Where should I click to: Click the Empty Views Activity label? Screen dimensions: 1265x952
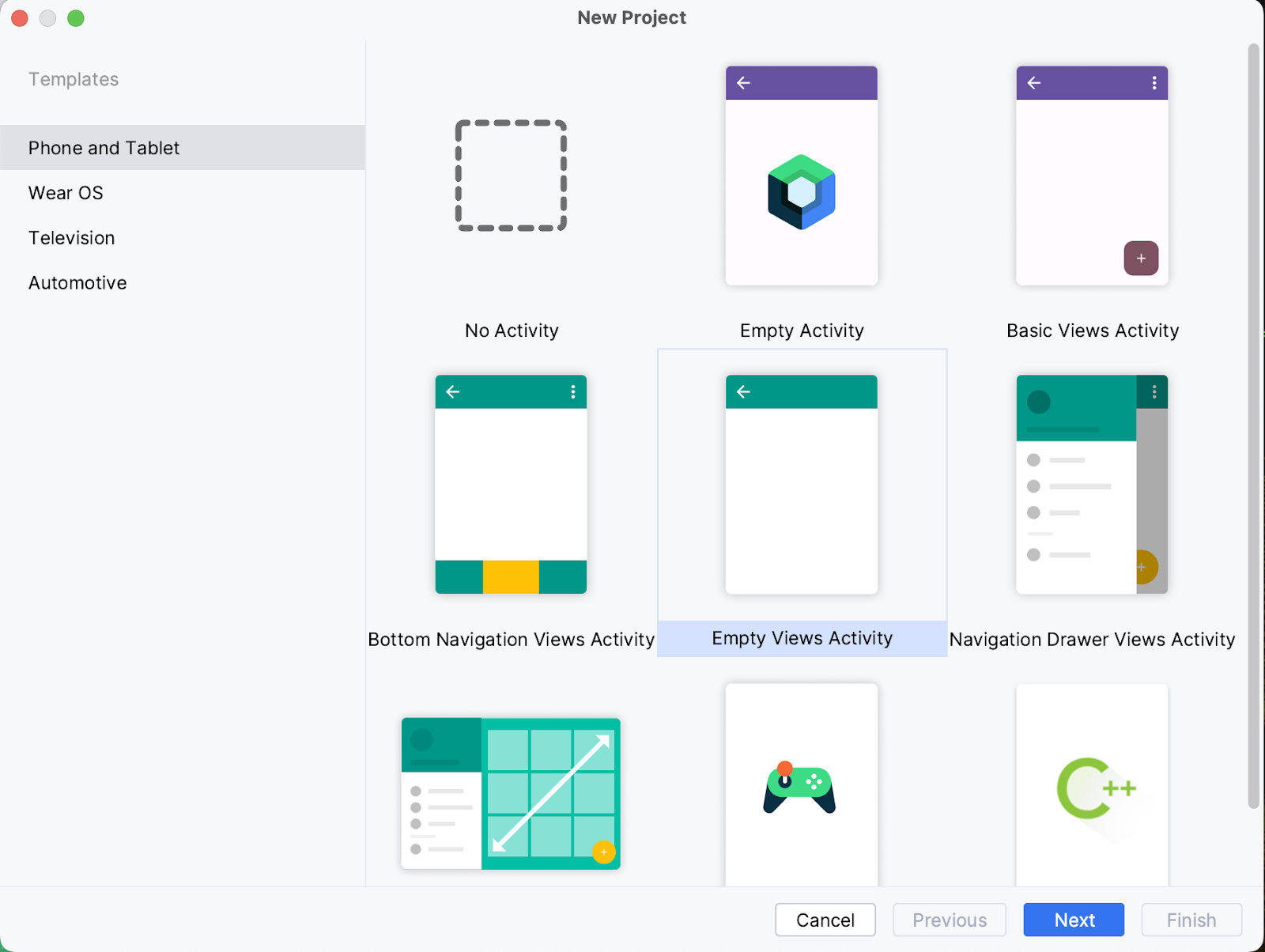coord(801,638)
